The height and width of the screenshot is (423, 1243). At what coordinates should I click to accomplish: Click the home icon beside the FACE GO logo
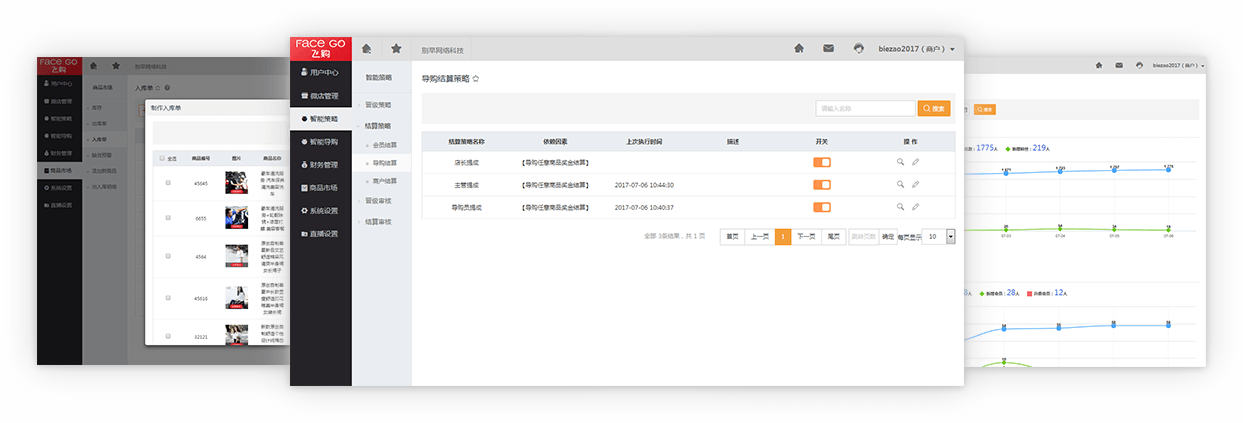367,49
